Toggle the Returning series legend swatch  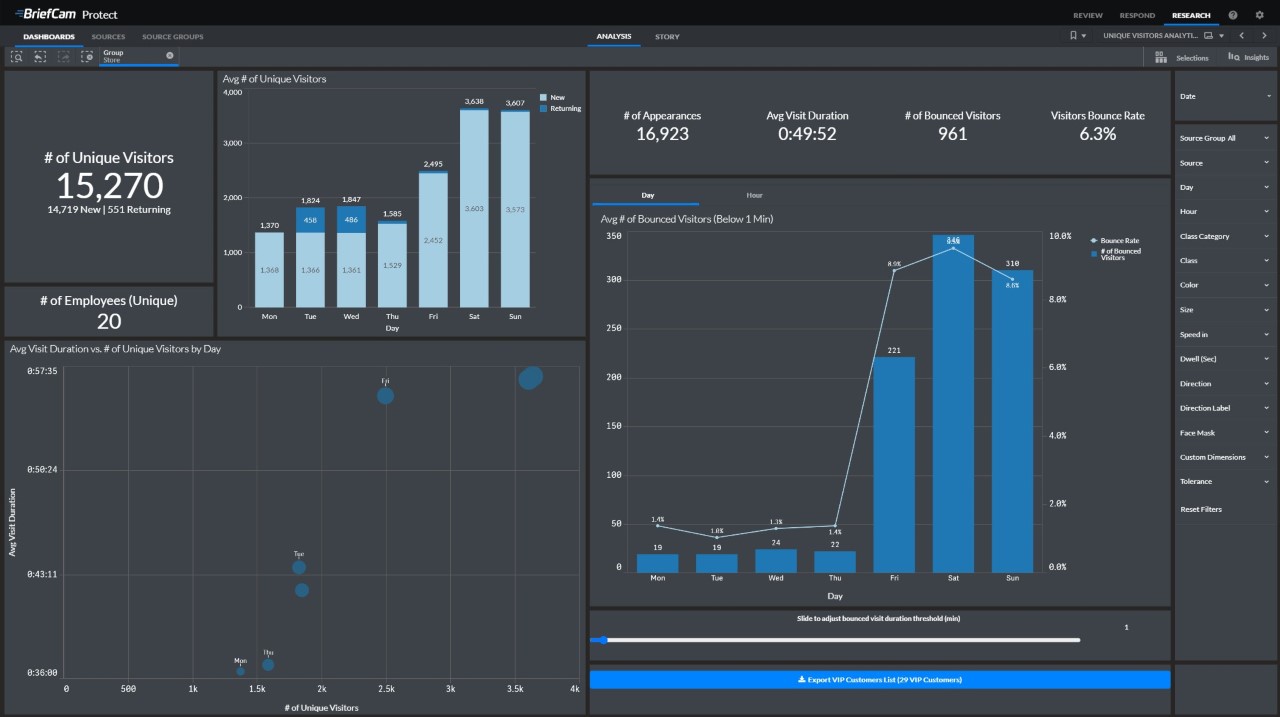click(x=543, y=108)
